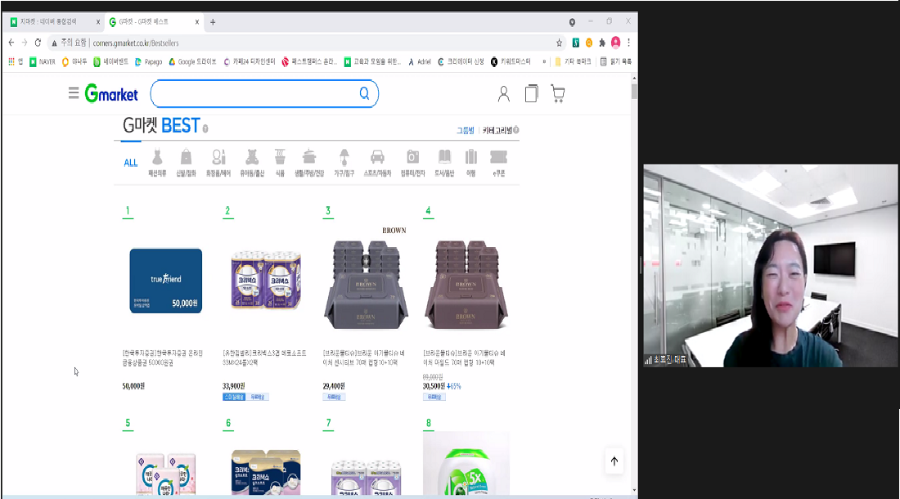
Task: Open the NAVER bookmark
Action: 42,61
